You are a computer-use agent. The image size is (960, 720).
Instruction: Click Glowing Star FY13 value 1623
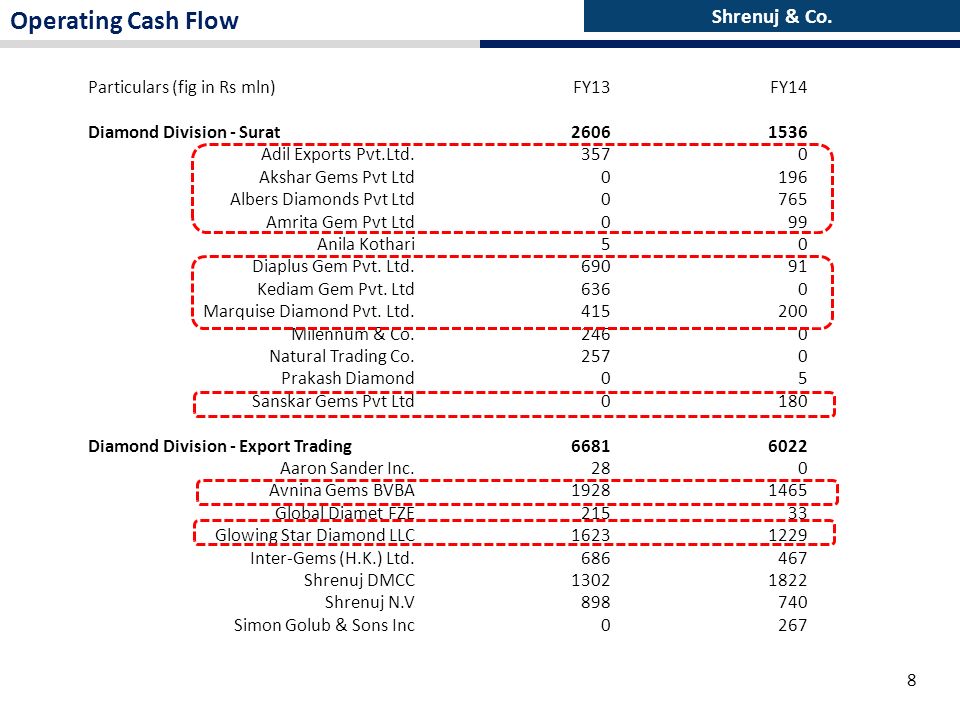[x=591, y=535]
